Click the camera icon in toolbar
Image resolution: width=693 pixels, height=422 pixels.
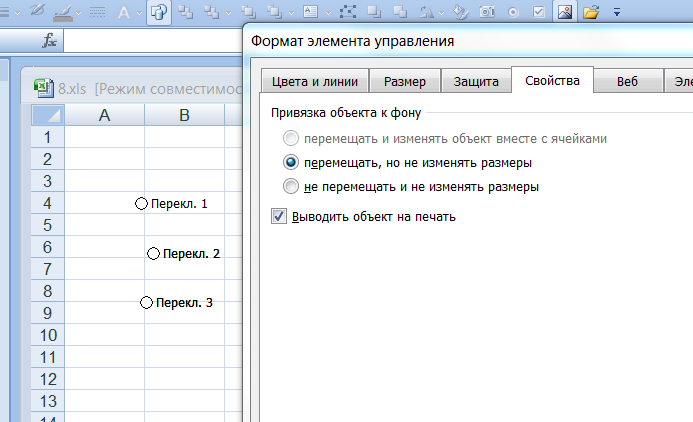coord(488,13)
